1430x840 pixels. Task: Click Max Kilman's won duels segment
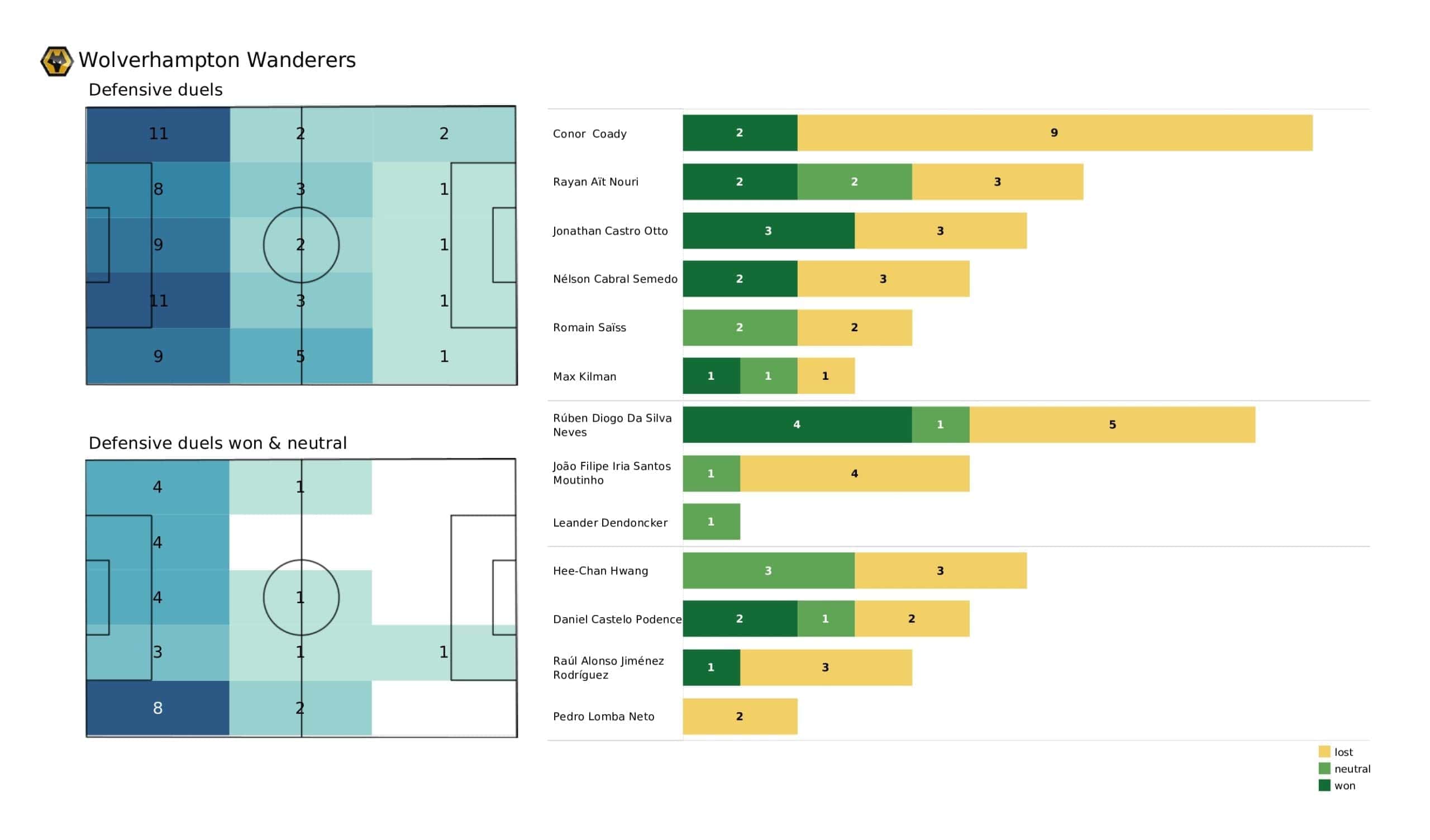711,376
